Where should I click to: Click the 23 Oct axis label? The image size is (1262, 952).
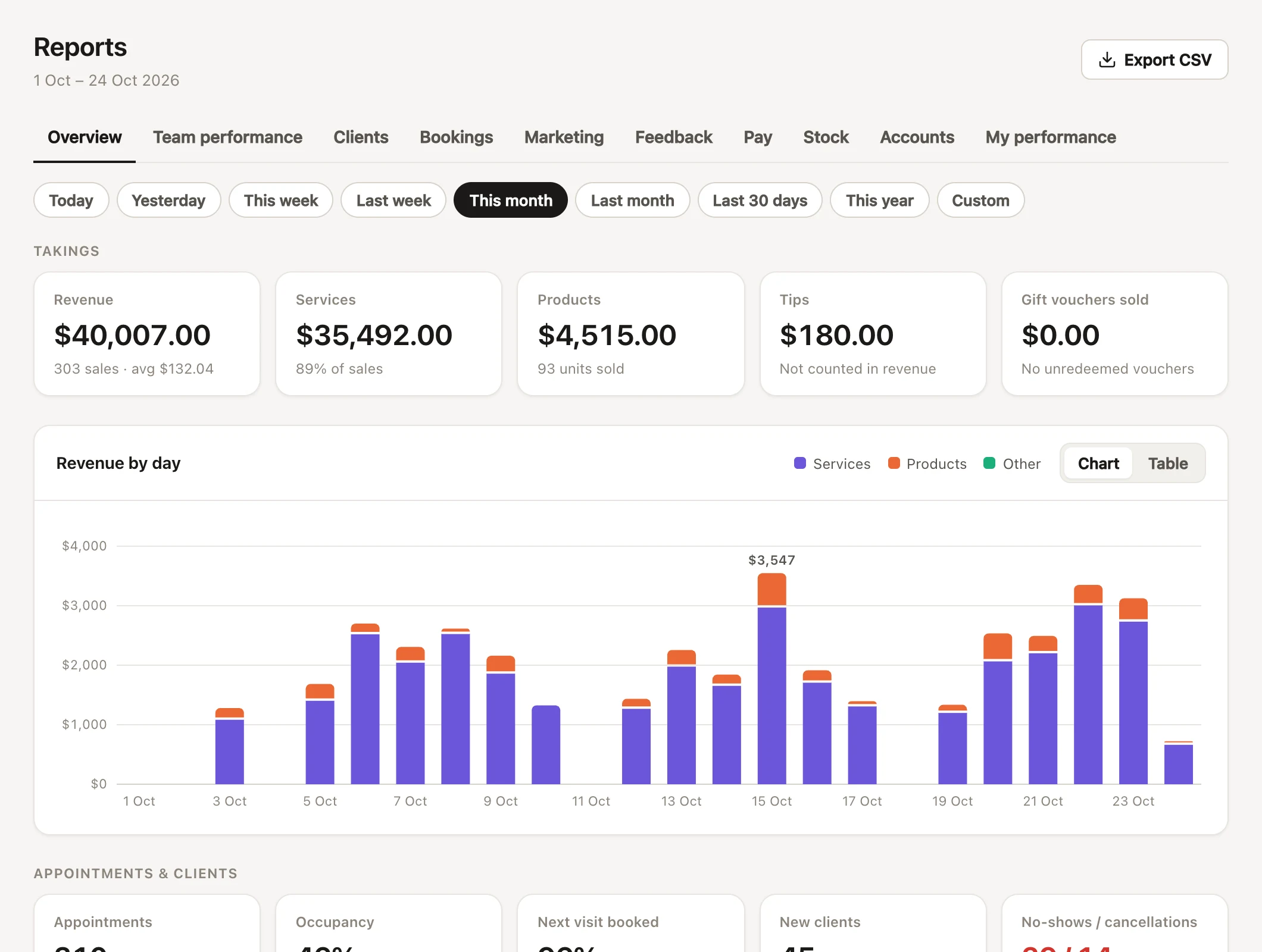pyautogui.click(x=1133, y=801)
